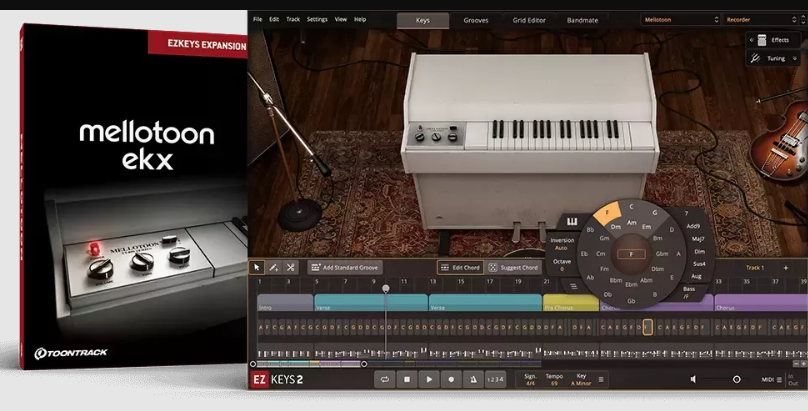
Task: Switch to the Grooves tab
Action: click(x=476, y=19)
